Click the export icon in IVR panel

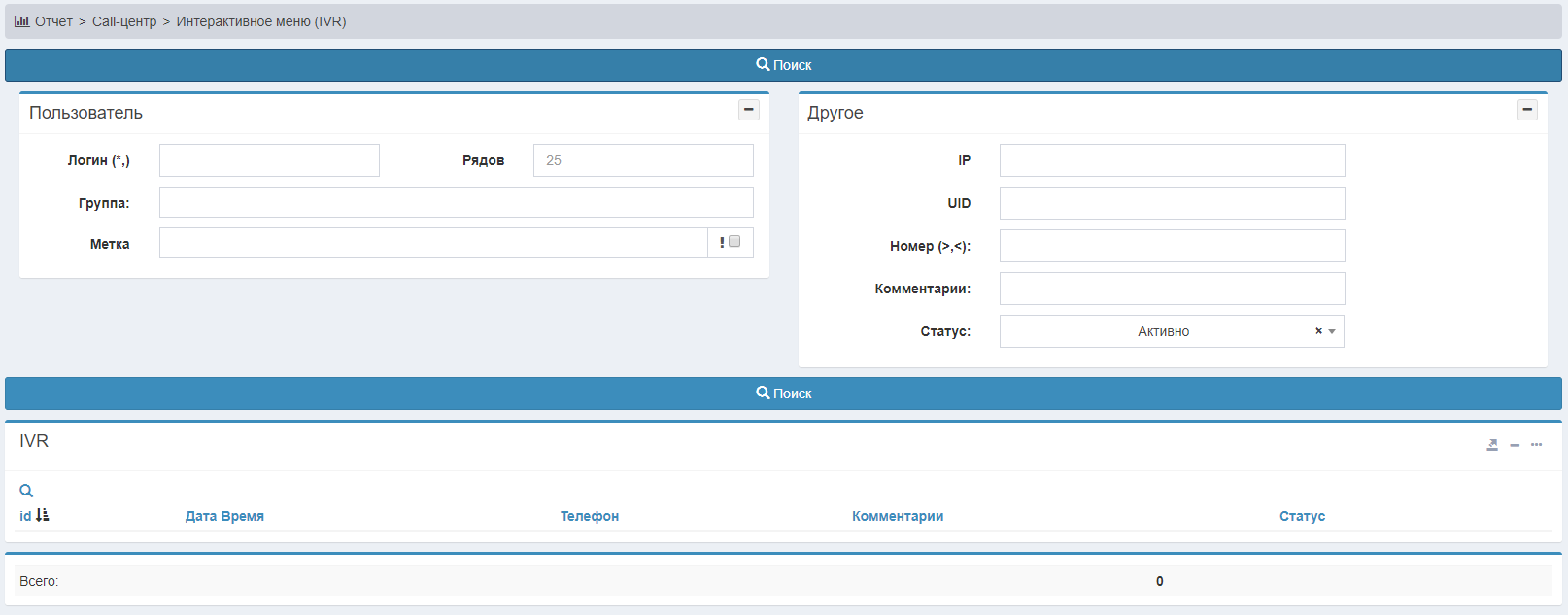click(x=1492, y=445)
